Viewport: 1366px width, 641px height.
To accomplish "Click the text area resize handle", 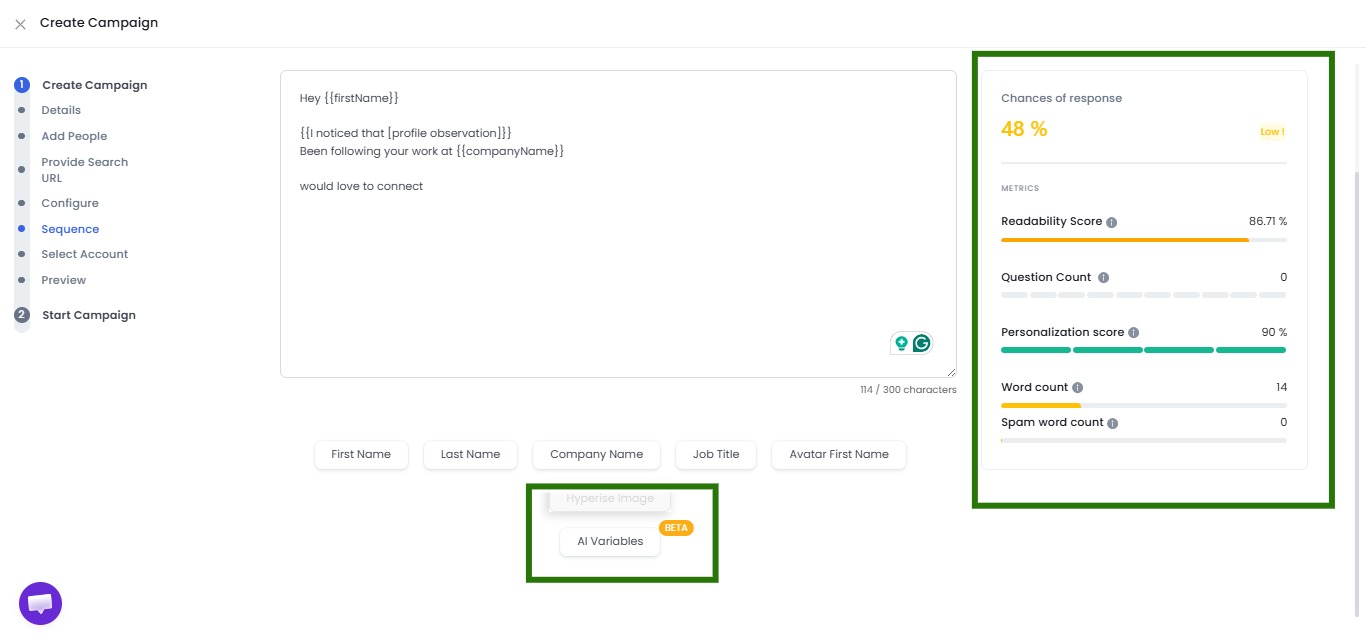I will (x=950, y=371).
